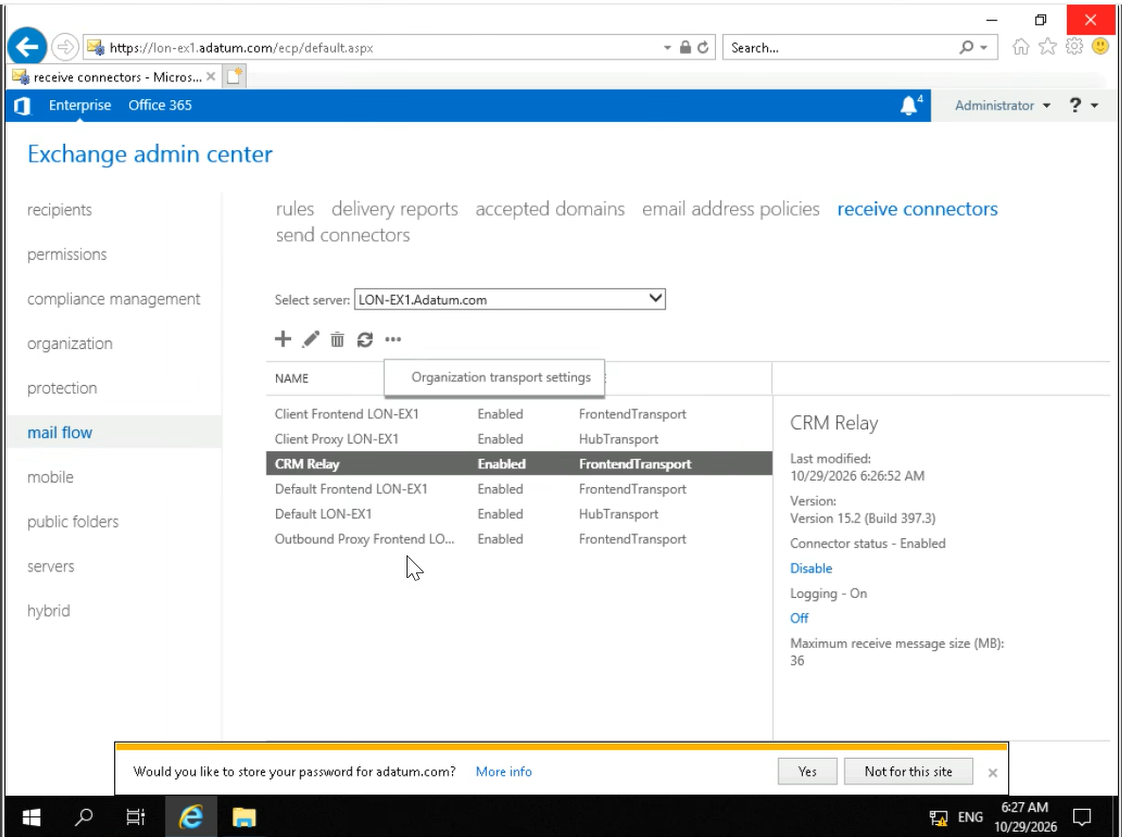This screenshot has height=837, width=1122.
Task: Switch to Office 365 in the header
Action: (160, 105)
